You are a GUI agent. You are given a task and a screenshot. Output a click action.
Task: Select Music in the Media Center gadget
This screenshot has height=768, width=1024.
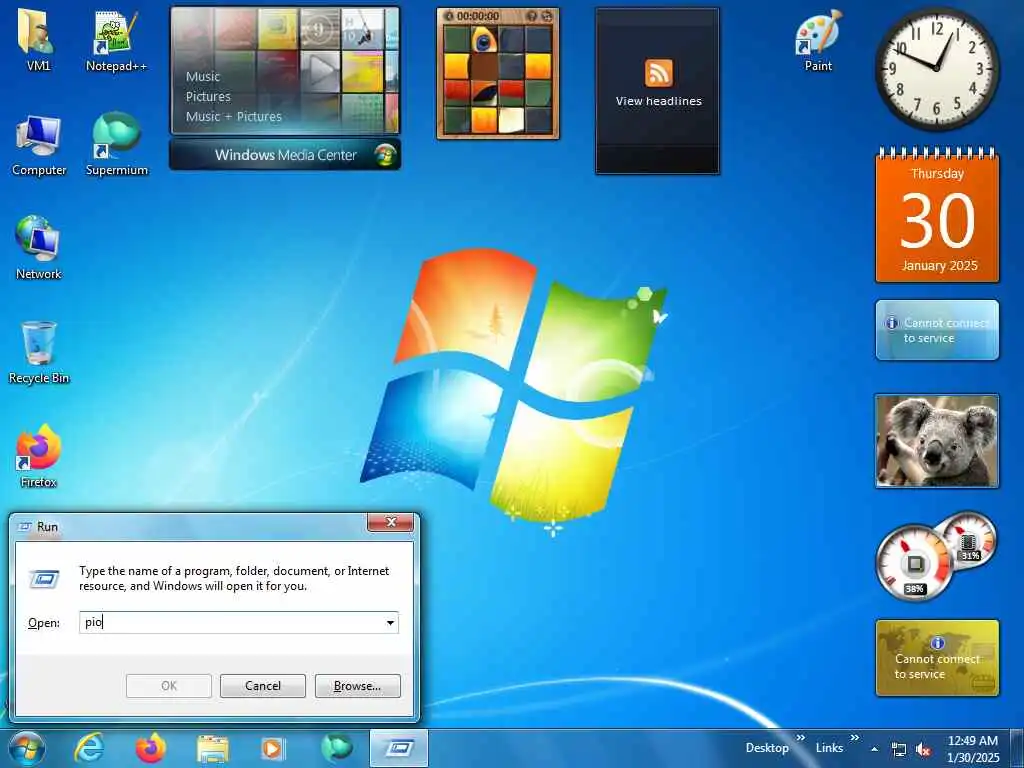point(202,76)
